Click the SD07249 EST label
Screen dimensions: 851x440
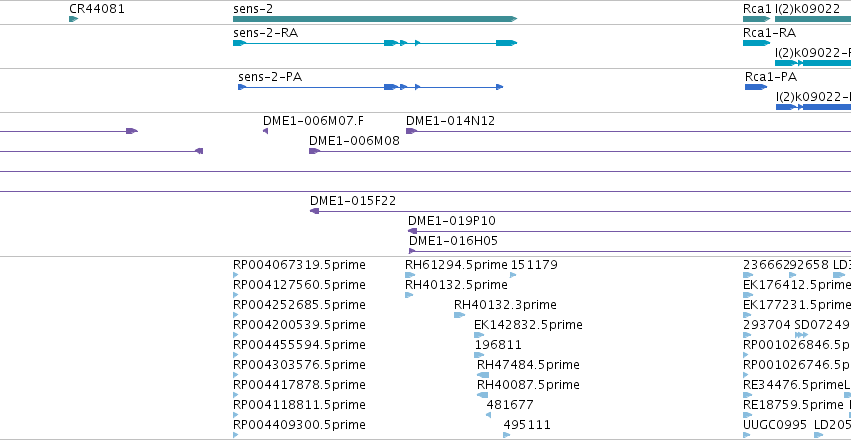[822, 324]
